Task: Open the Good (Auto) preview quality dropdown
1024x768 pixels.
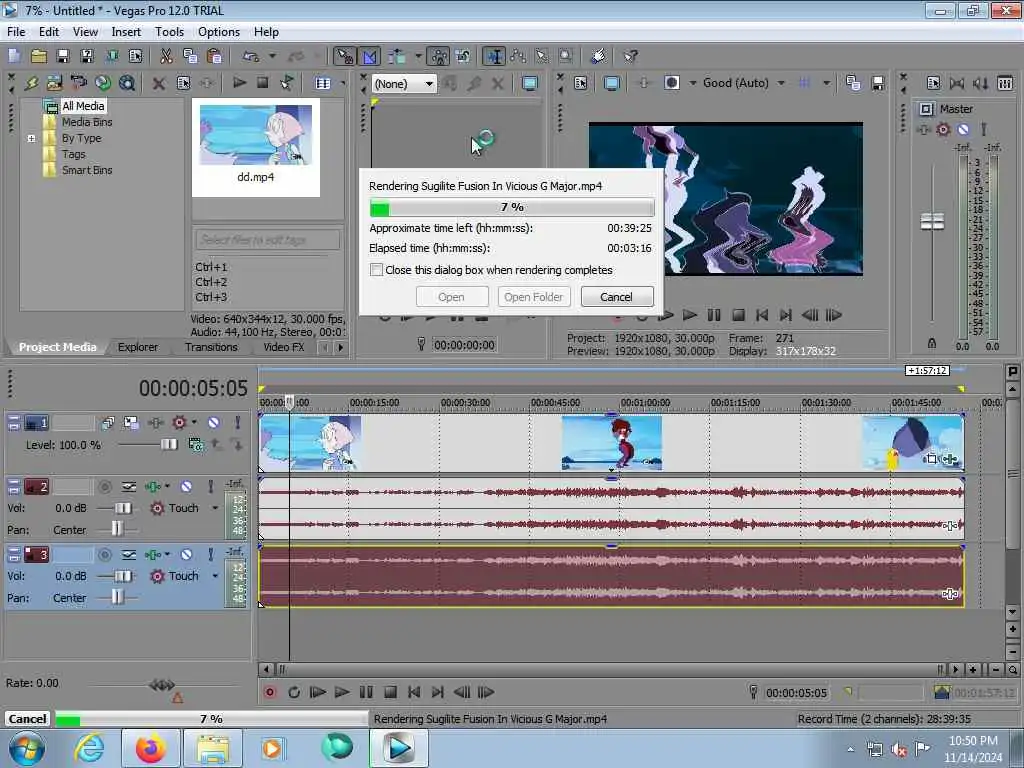Action: pyautogui.click(x=781, y=83)
